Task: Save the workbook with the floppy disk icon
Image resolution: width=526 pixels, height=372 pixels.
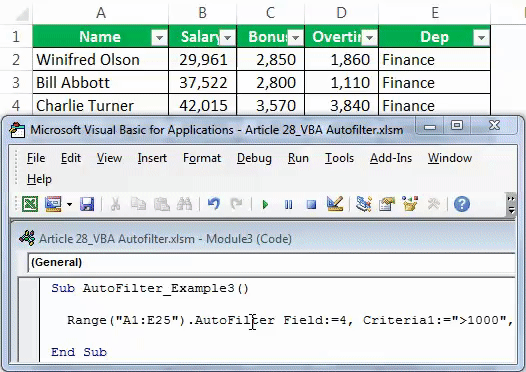Action: (x=87, y=204)
